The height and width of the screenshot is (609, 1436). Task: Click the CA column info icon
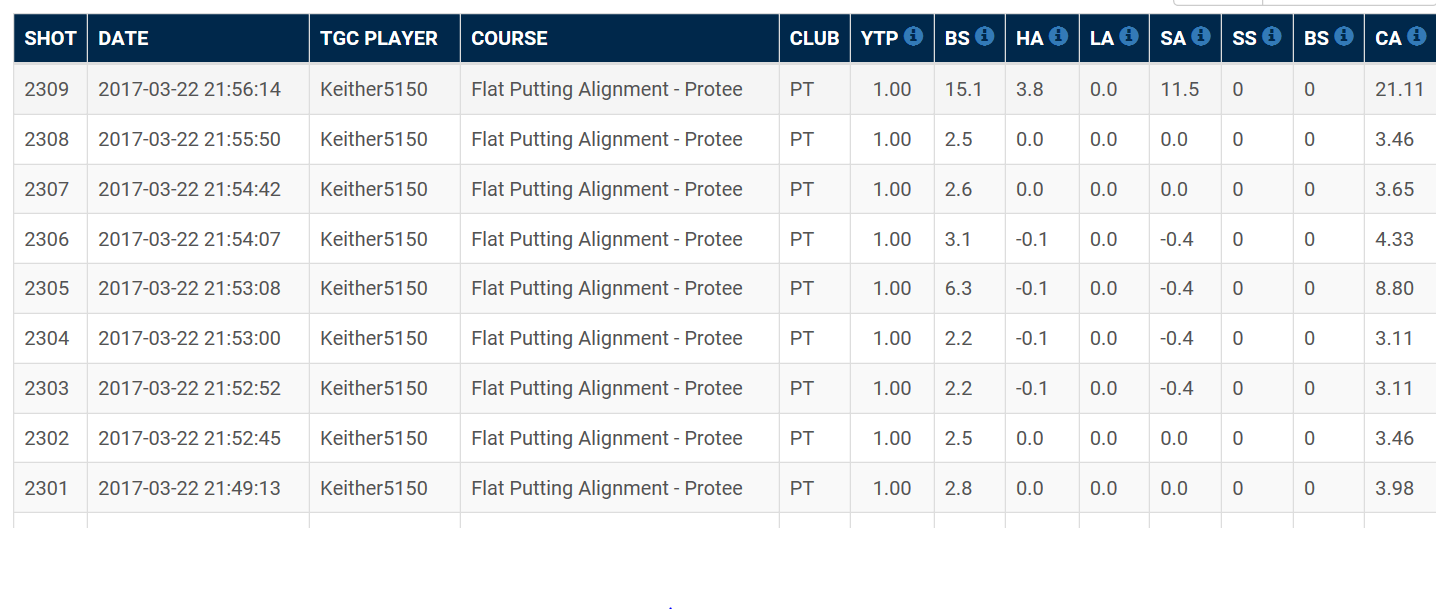(1416, 36)
